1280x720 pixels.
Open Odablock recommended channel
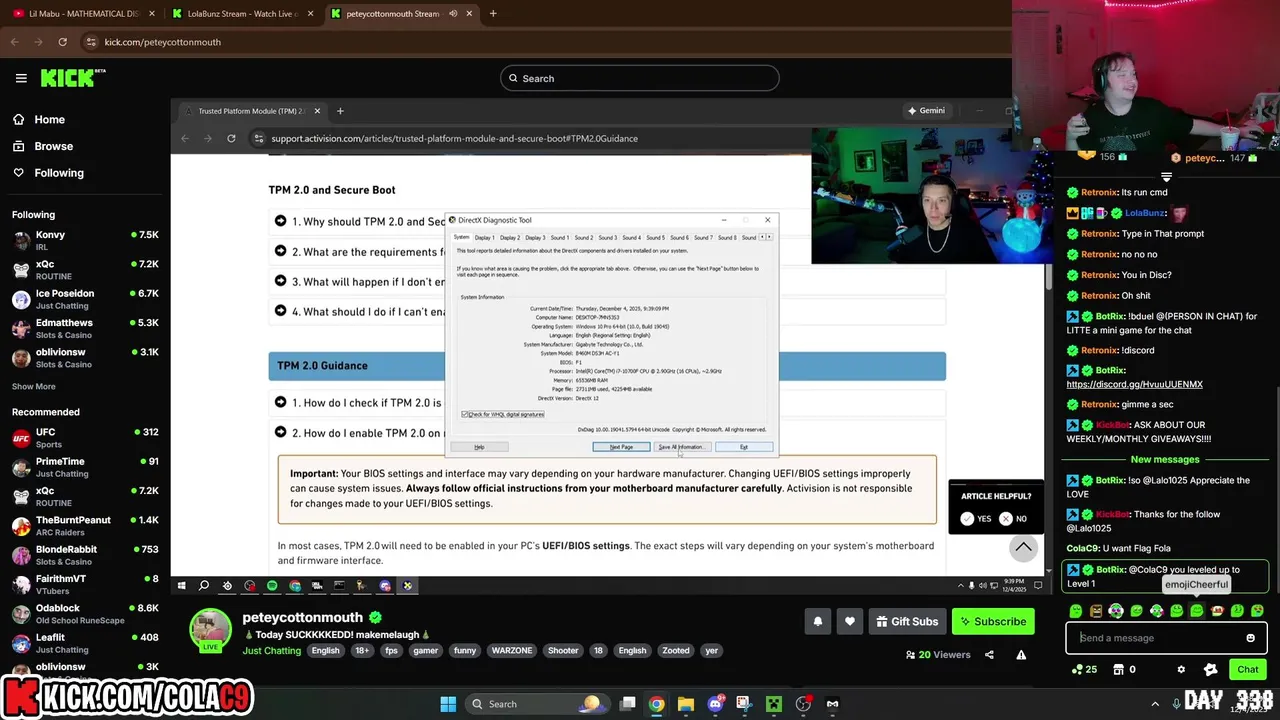click(85, 614)
